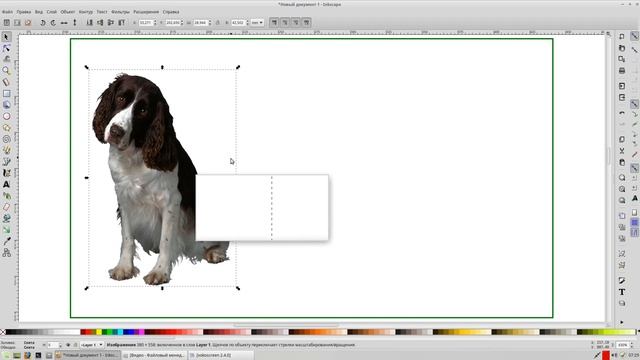The image size is (640, 360).
Task: Toggle fourth affect button (move patterns)
Action: tap(306, 22)
